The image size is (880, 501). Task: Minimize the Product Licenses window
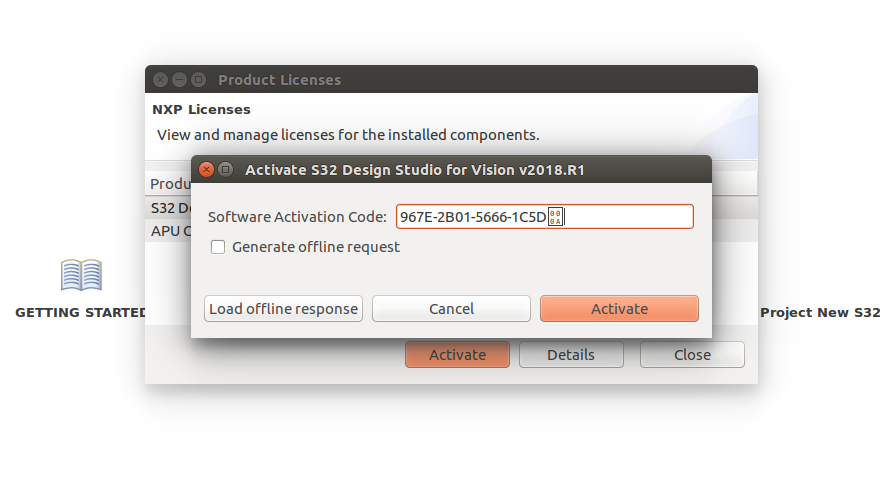pyautogui.click(x=180, y=80)
